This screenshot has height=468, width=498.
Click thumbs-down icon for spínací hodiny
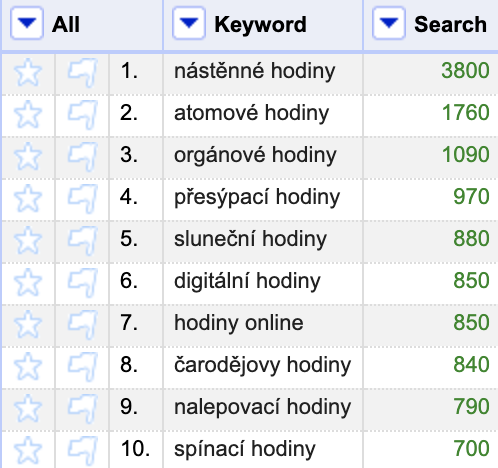(82, 450)
